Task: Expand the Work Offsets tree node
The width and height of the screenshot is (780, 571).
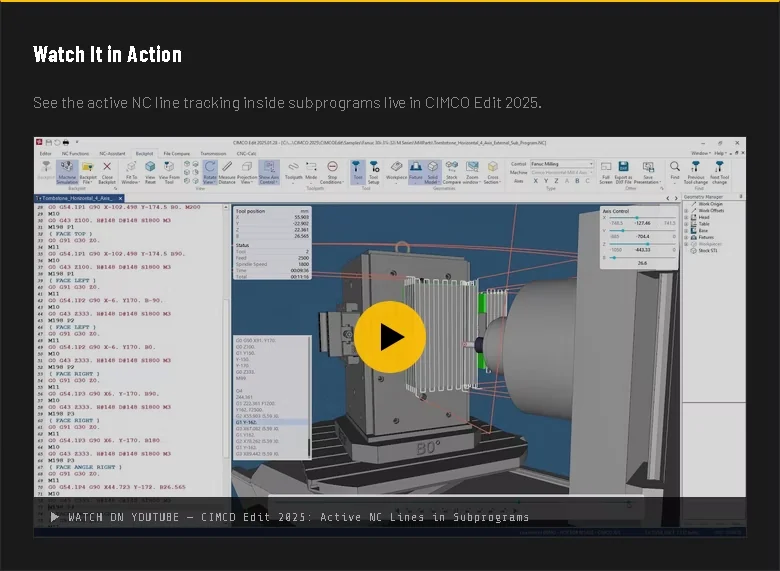Action: pyautogui.click(x=686, y=210)
